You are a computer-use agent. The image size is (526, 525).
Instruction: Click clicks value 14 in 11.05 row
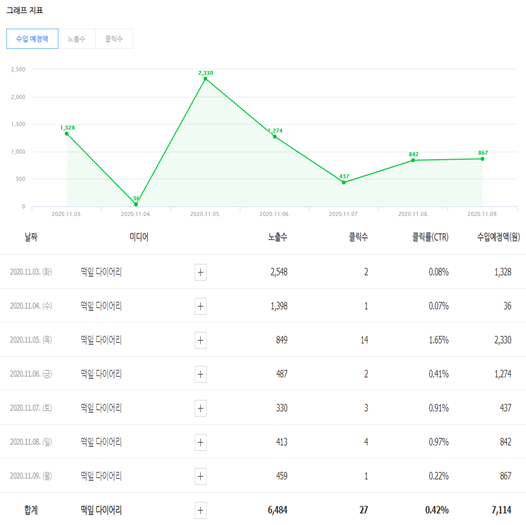click(364, 340)
